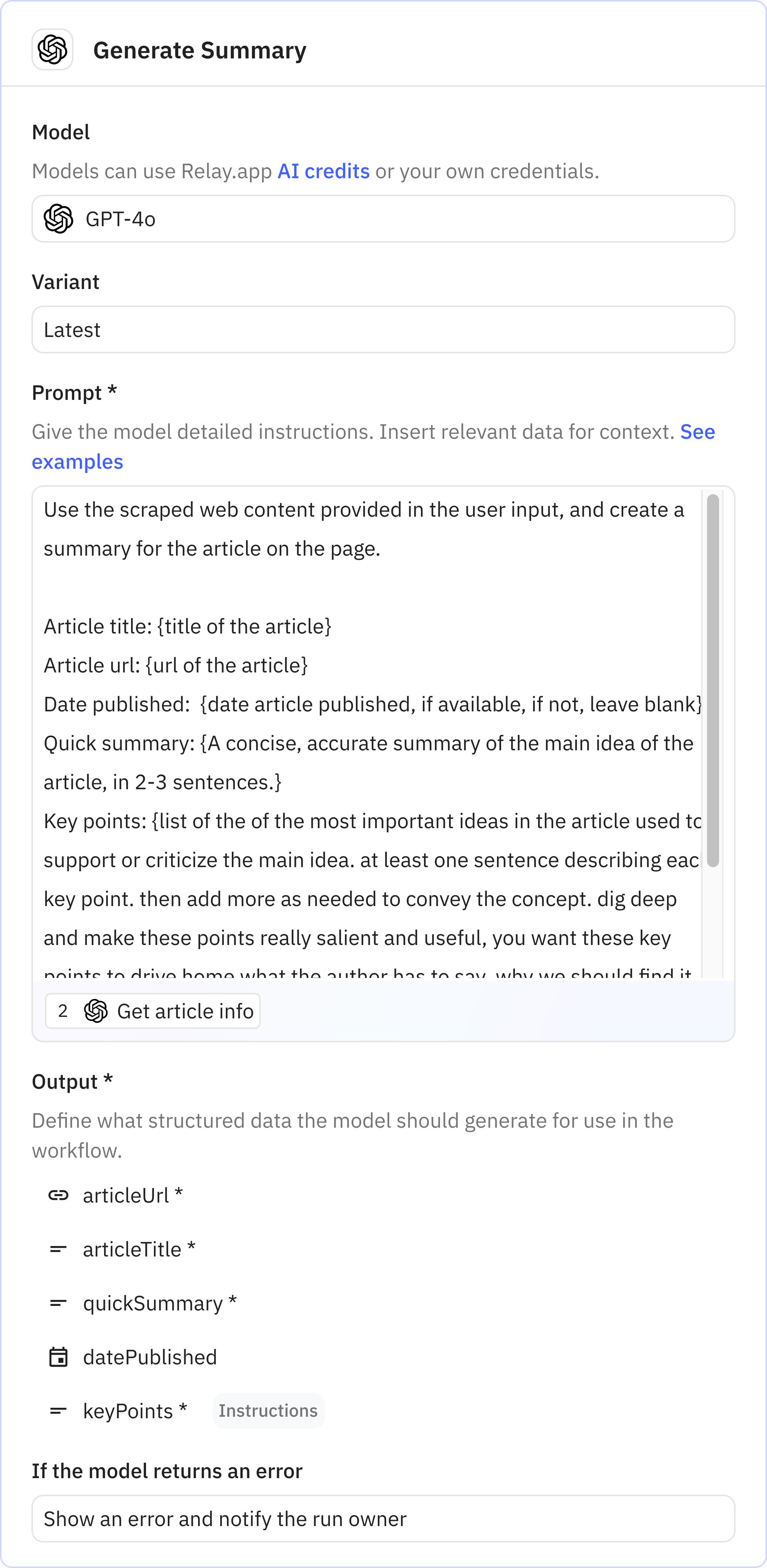Click the OpenAI logo next to Generate Summary

[x=52, y=50]
